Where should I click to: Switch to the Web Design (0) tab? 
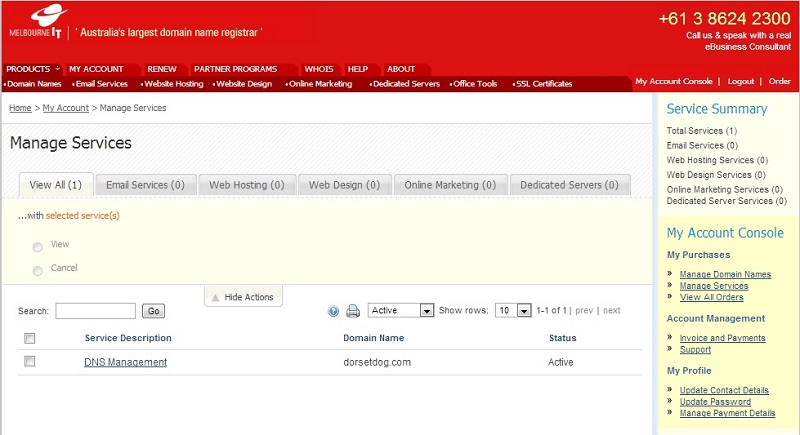coord(344,185)
